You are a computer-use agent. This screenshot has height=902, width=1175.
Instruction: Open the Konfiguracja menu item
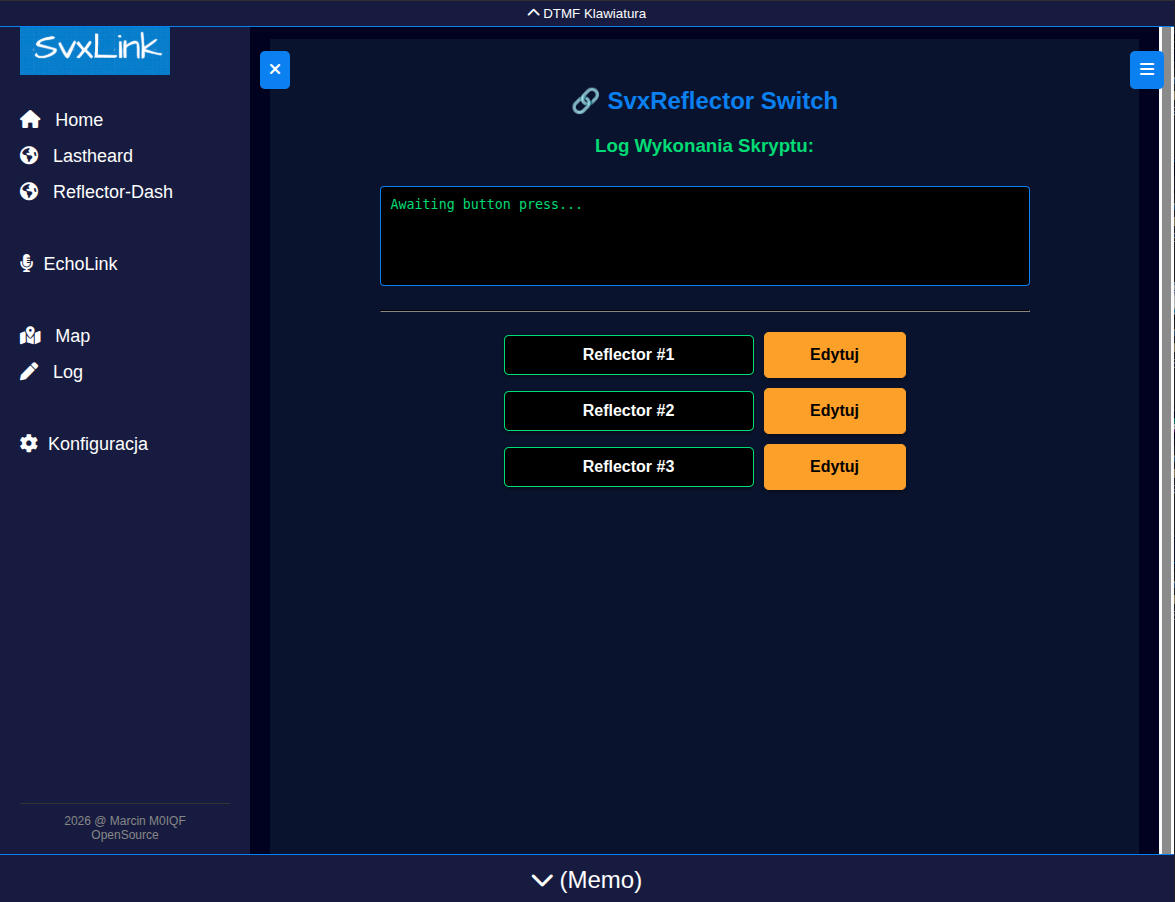point(98,444)
